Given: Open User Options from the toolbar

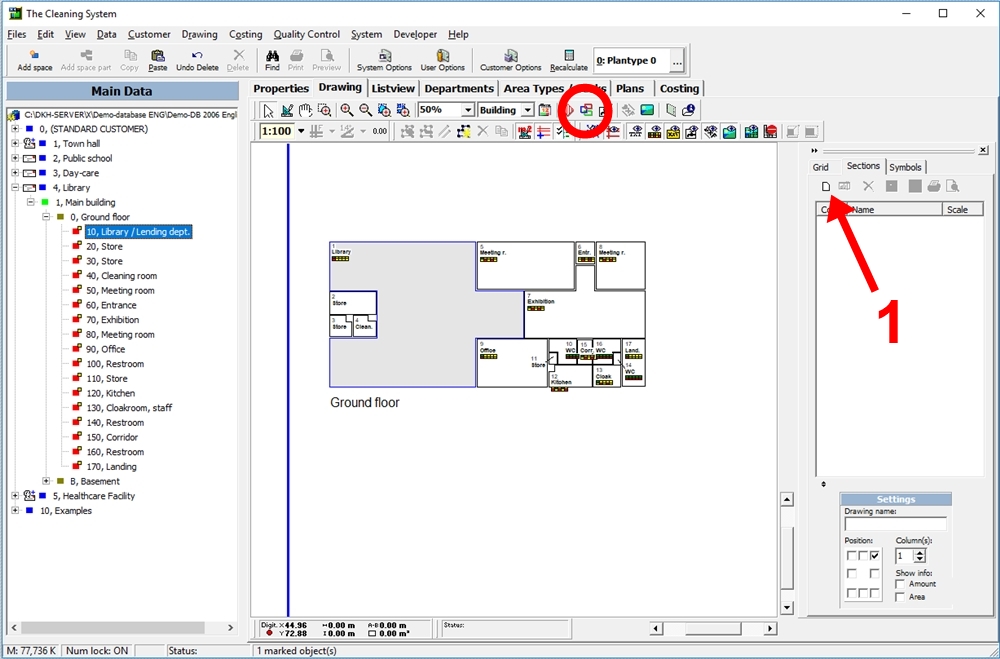Looking at the screenshot, I should pos(443,61).
